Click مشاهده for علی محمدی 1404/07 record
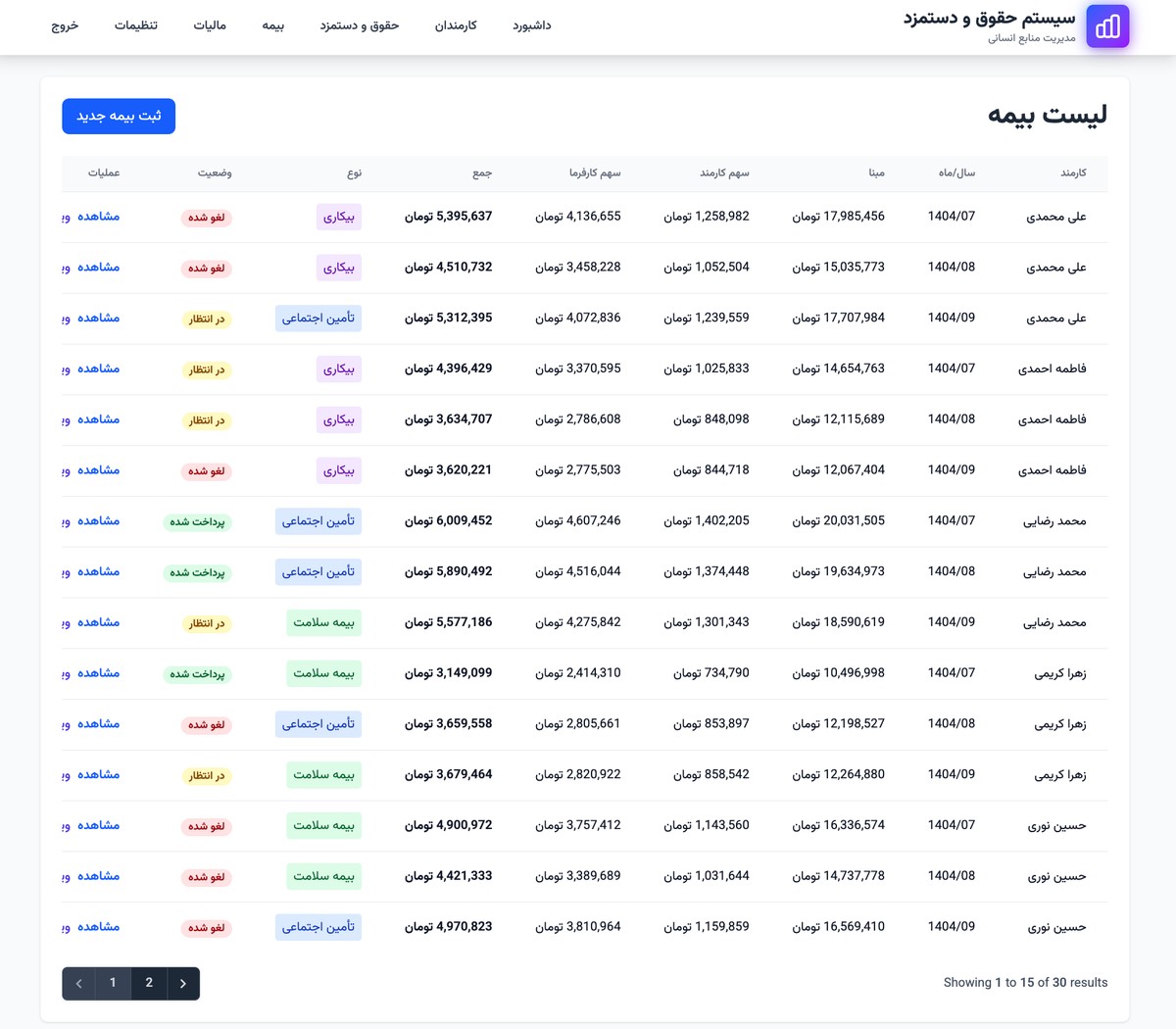Viewport: 1176px width, 1029px height. pos(99,217)
